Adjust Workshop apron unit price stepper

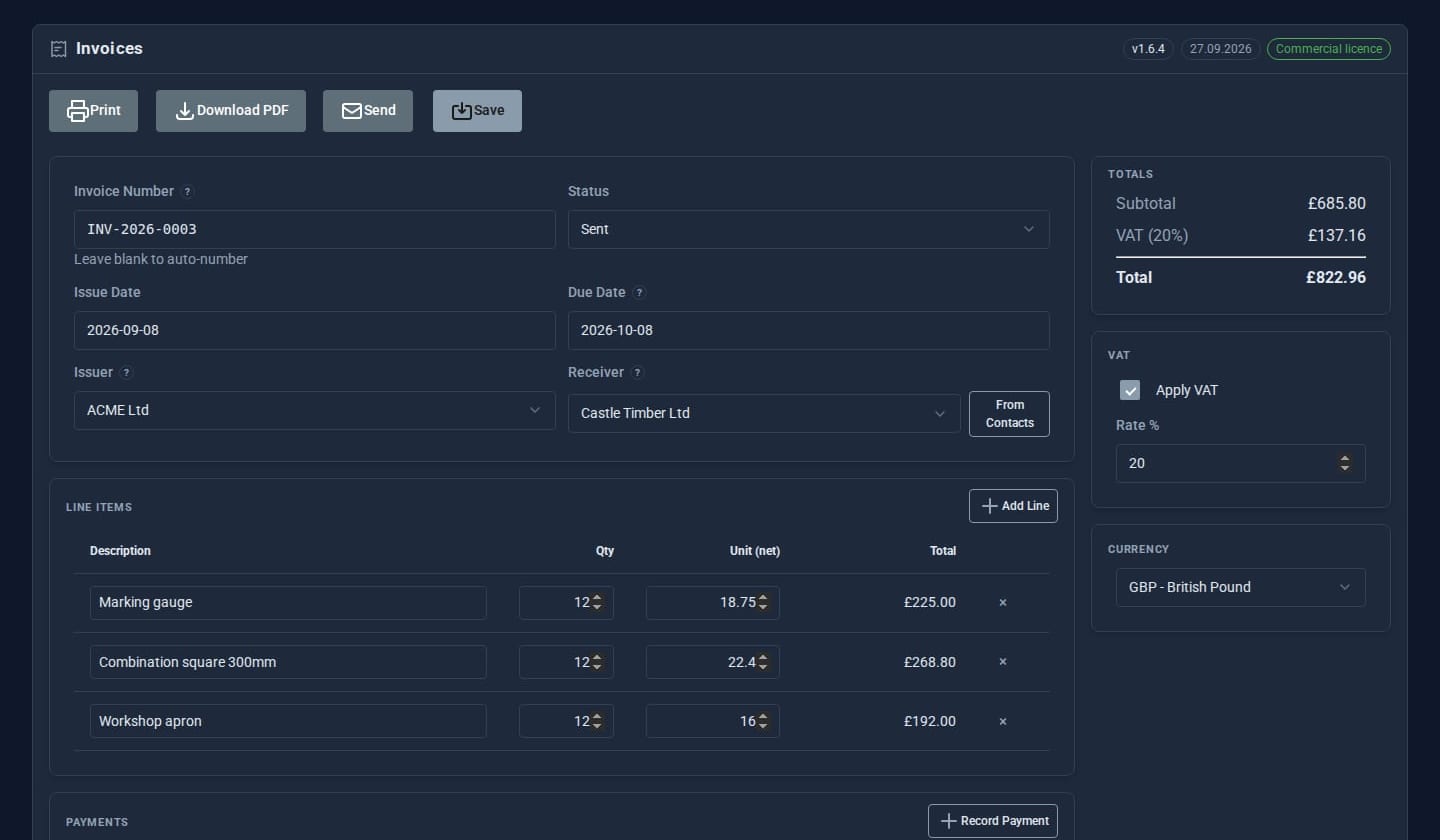click(763, 721)
